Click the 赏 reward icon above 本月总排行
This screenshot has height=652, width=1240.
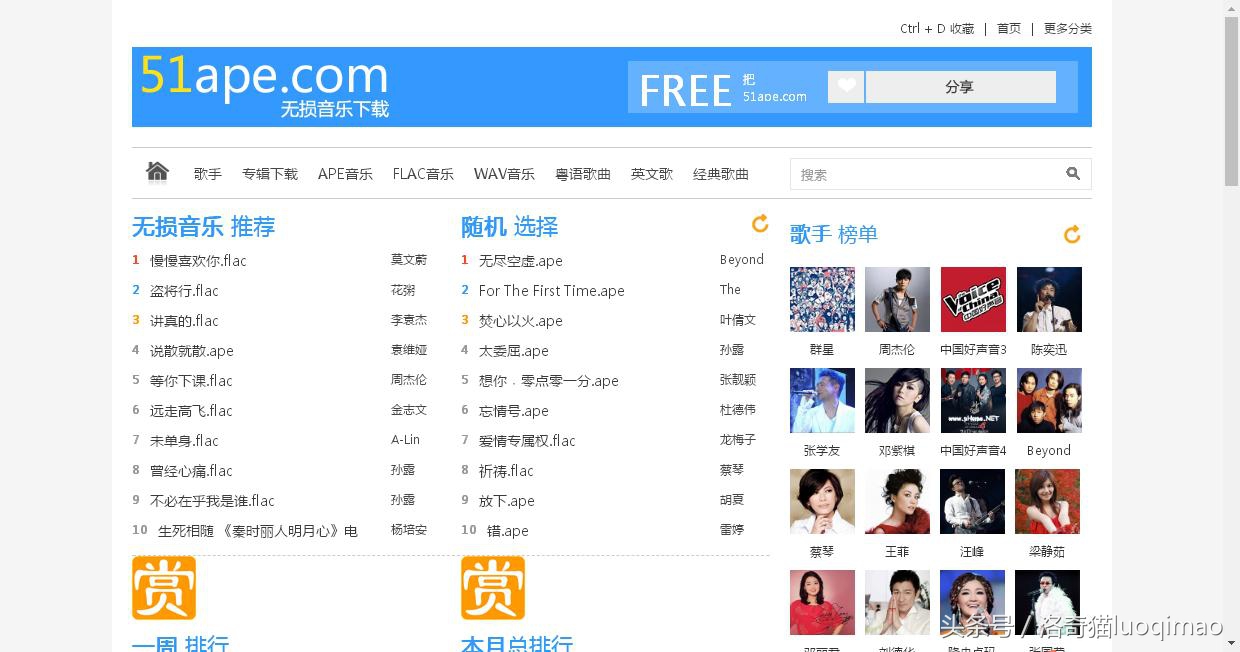493,588
